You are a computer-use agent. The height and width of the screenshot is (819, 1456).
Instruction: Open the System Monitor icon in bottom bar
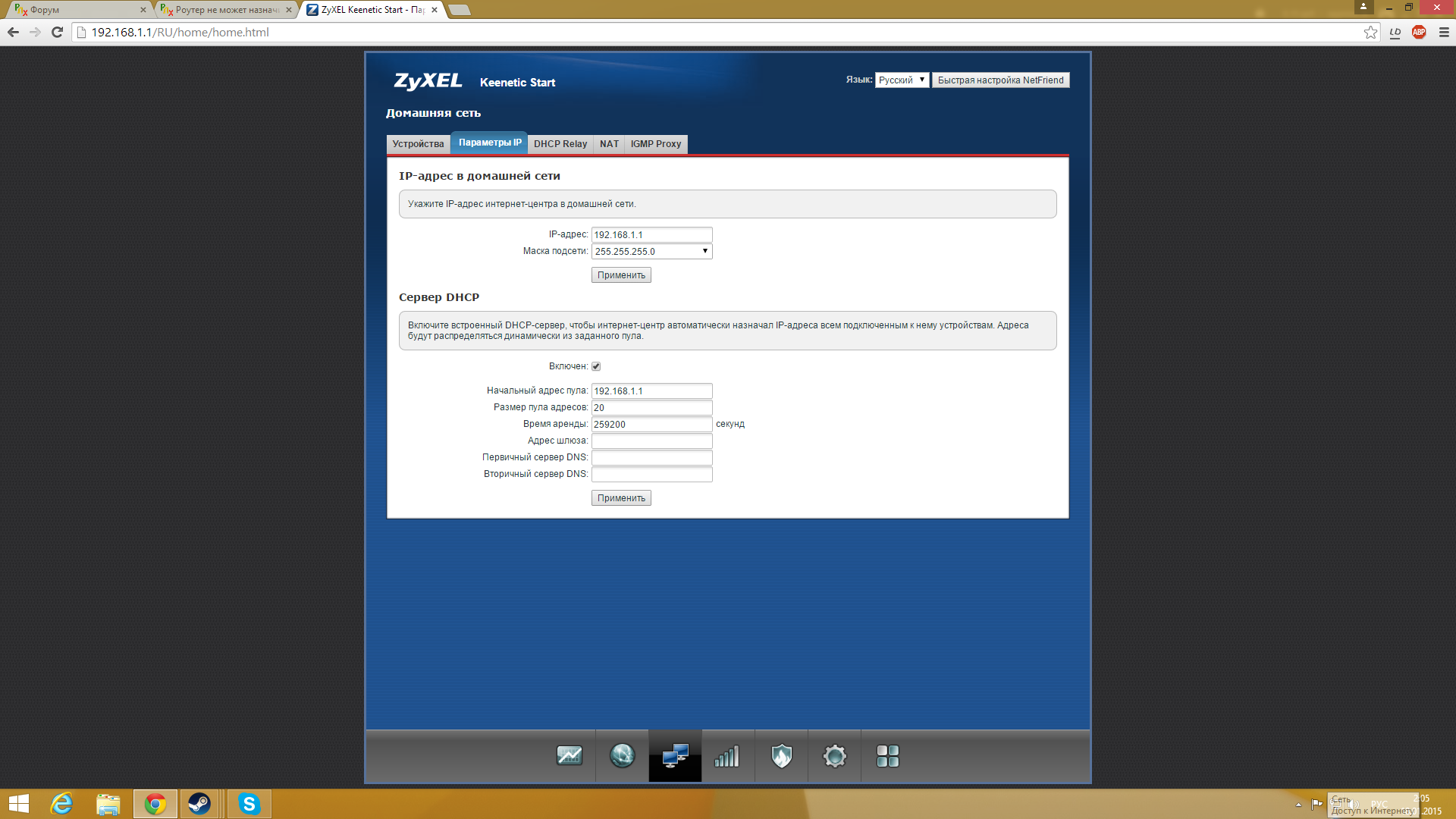pyautogui.click(x=570, y=756)
